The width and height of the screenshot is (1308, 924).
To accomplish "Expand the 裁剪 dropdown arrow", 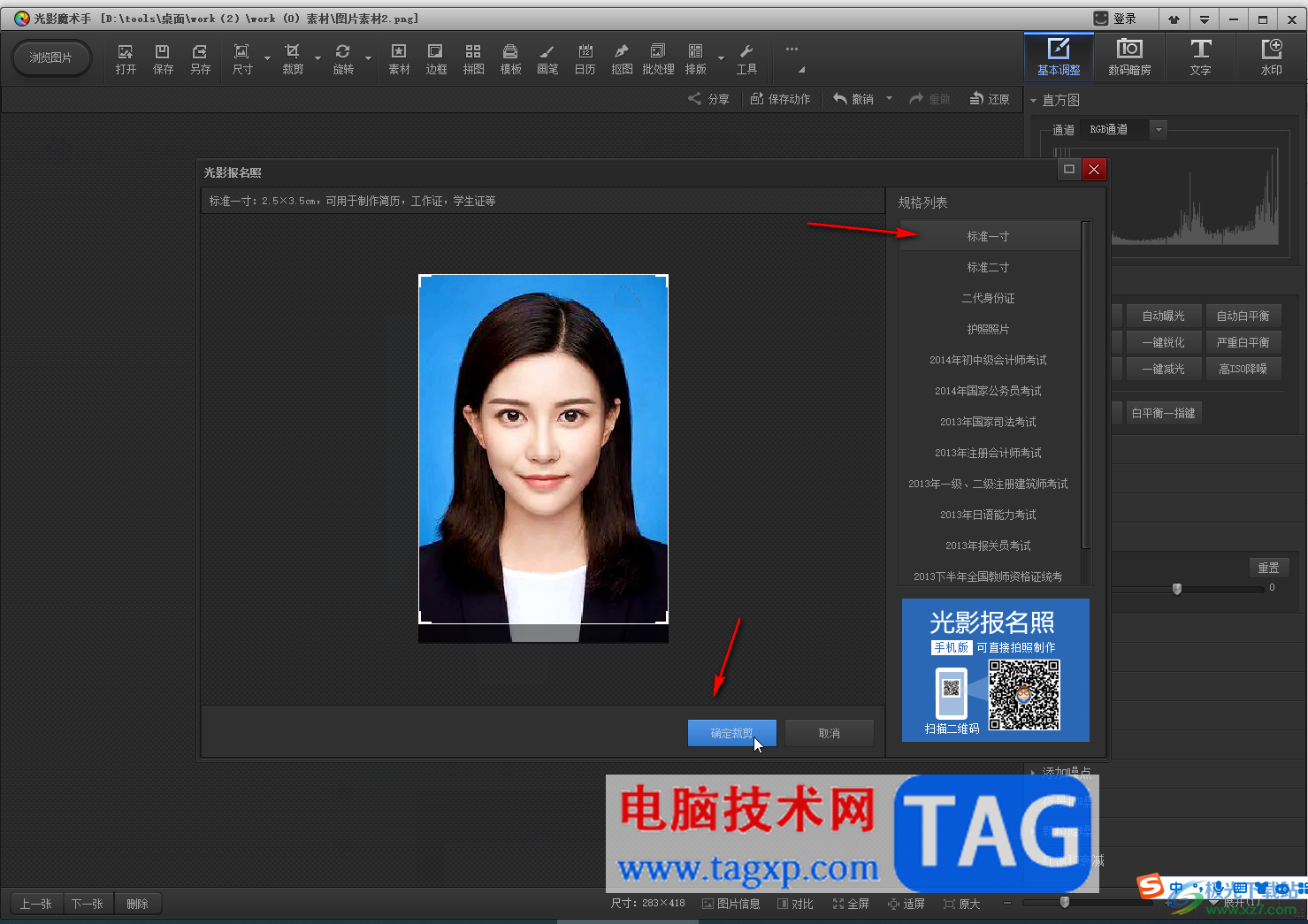I will 317,58.
